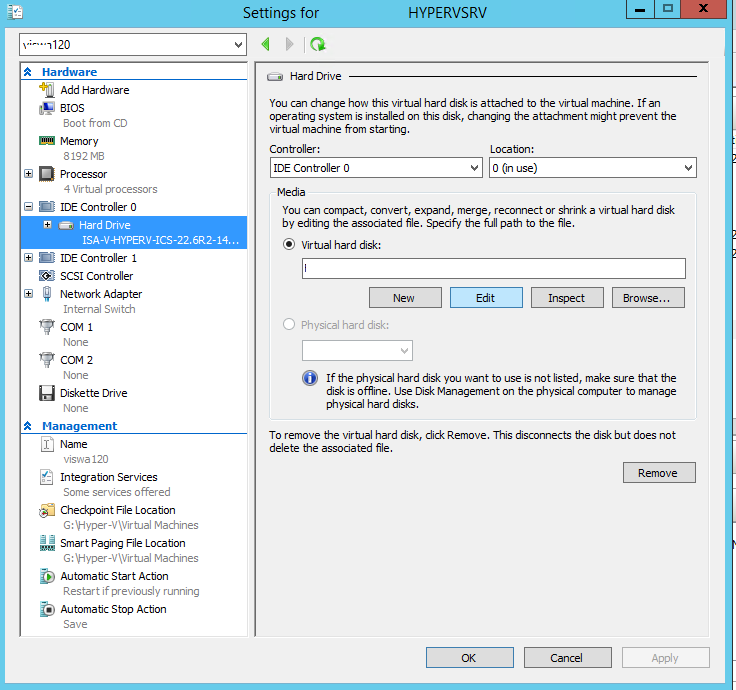
Task: Click 'Restart if previously running' text
Action: point(131,591)
